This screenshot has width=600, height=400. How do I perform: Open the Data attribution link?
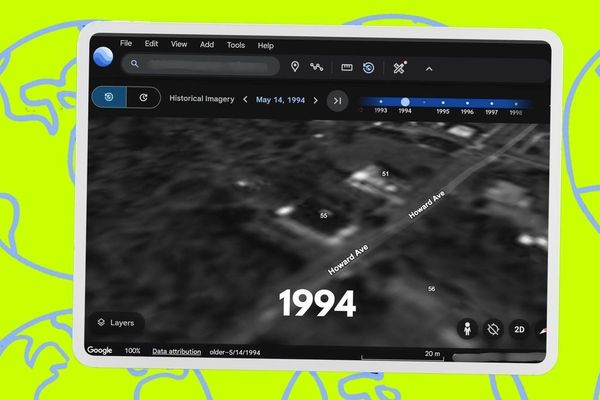176,351
